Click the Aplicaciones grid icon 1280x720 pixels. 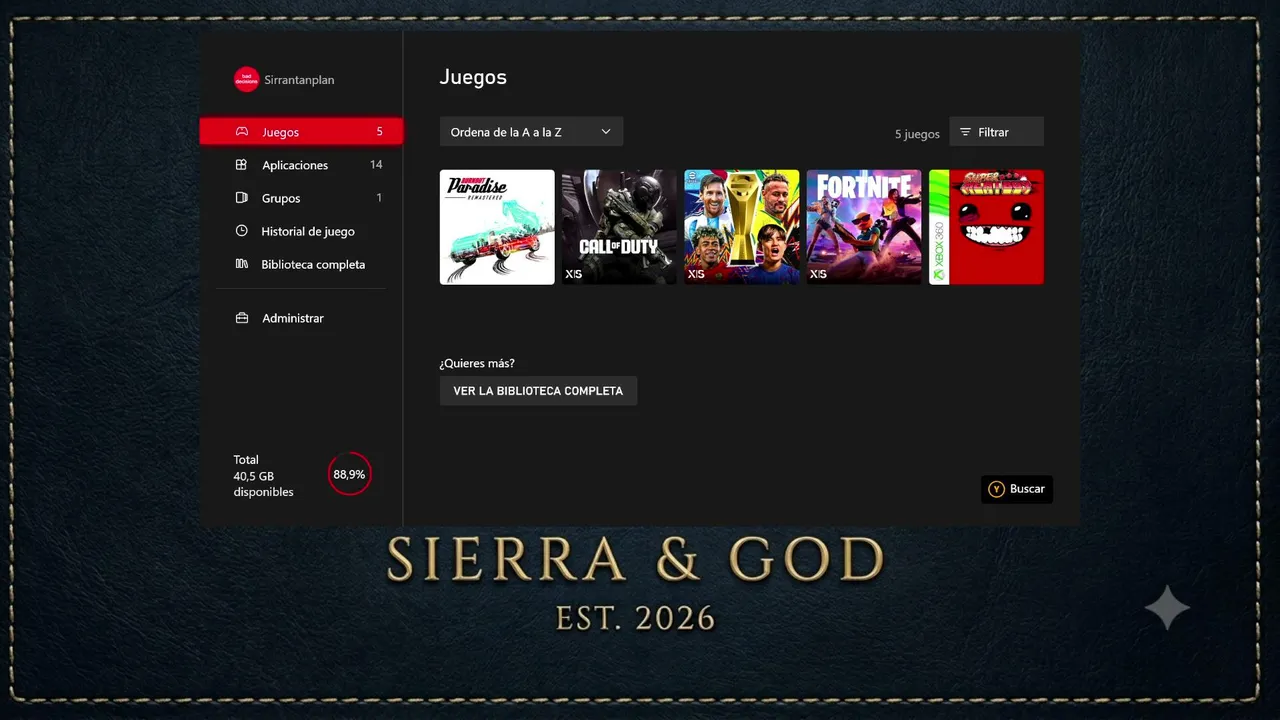pos(241,165)
